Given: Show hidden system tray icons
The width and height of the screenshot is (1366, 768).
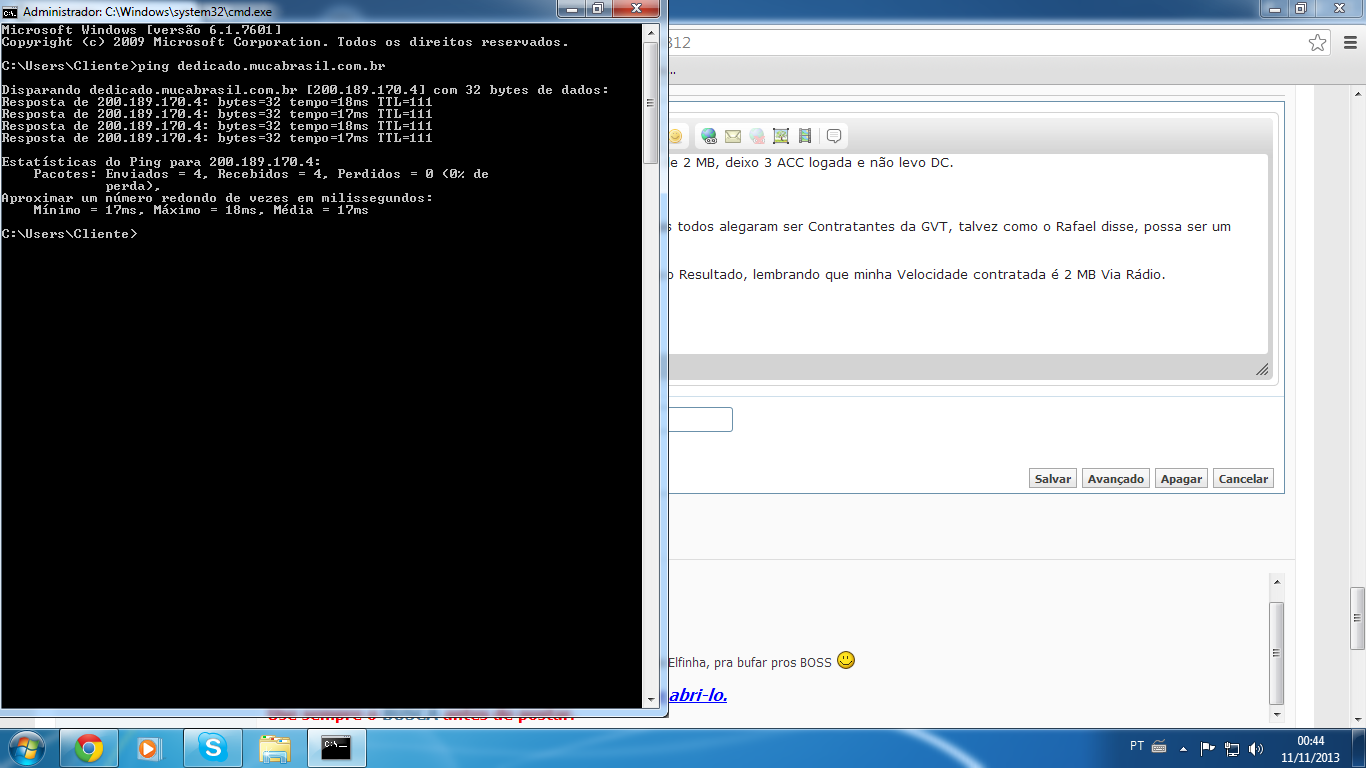Looking at the screenshot, I should point(1184,748).
